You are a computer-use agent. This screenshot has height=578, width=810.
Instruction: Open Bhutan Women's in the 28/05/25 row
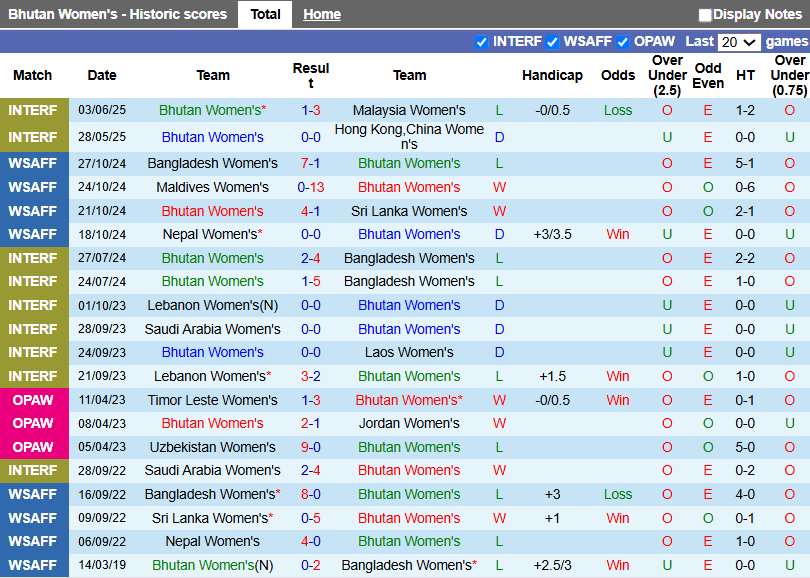(x=212, y=137)
